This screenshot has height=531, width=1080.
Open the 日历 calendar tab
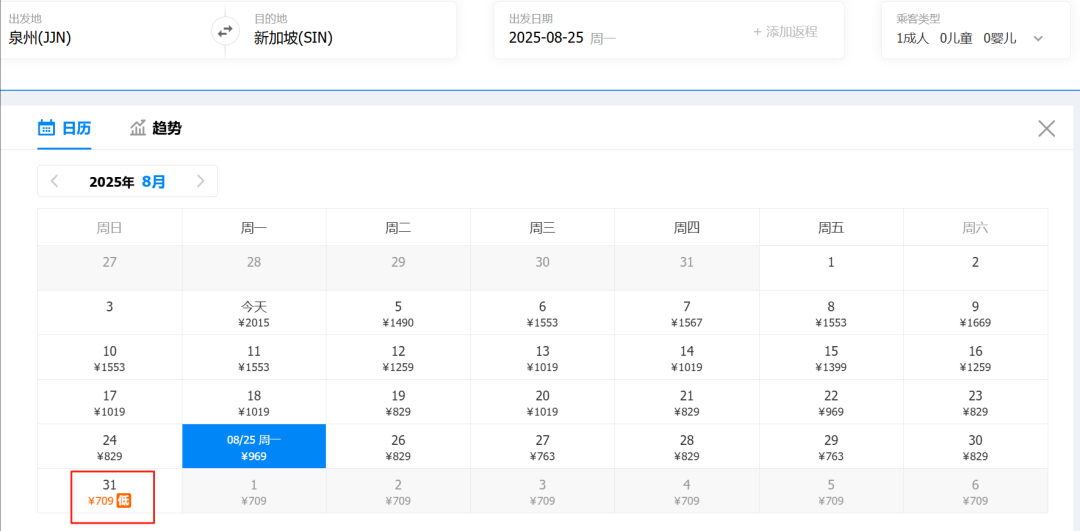64,128
